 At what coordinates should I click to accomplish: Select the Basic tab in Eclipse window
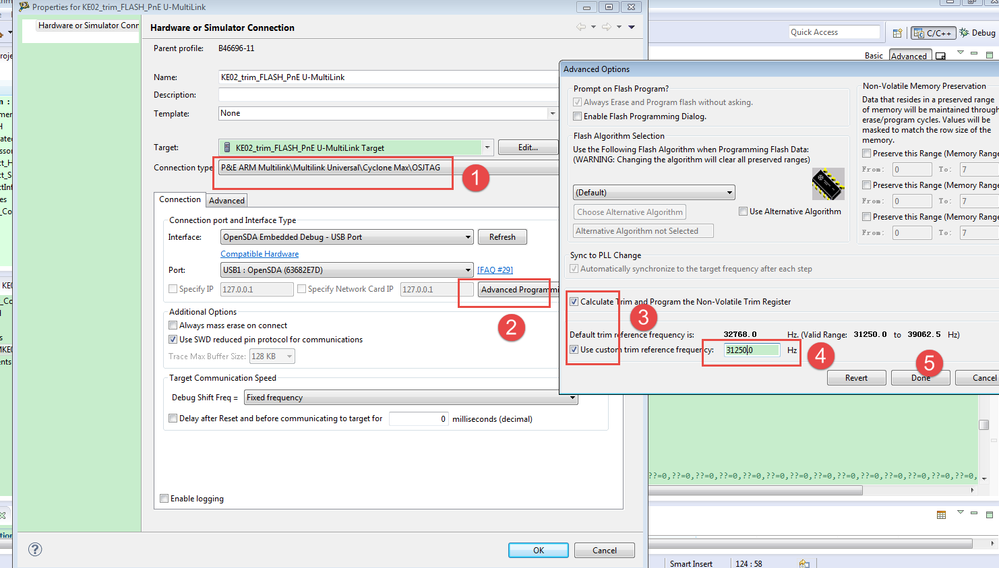873,56
